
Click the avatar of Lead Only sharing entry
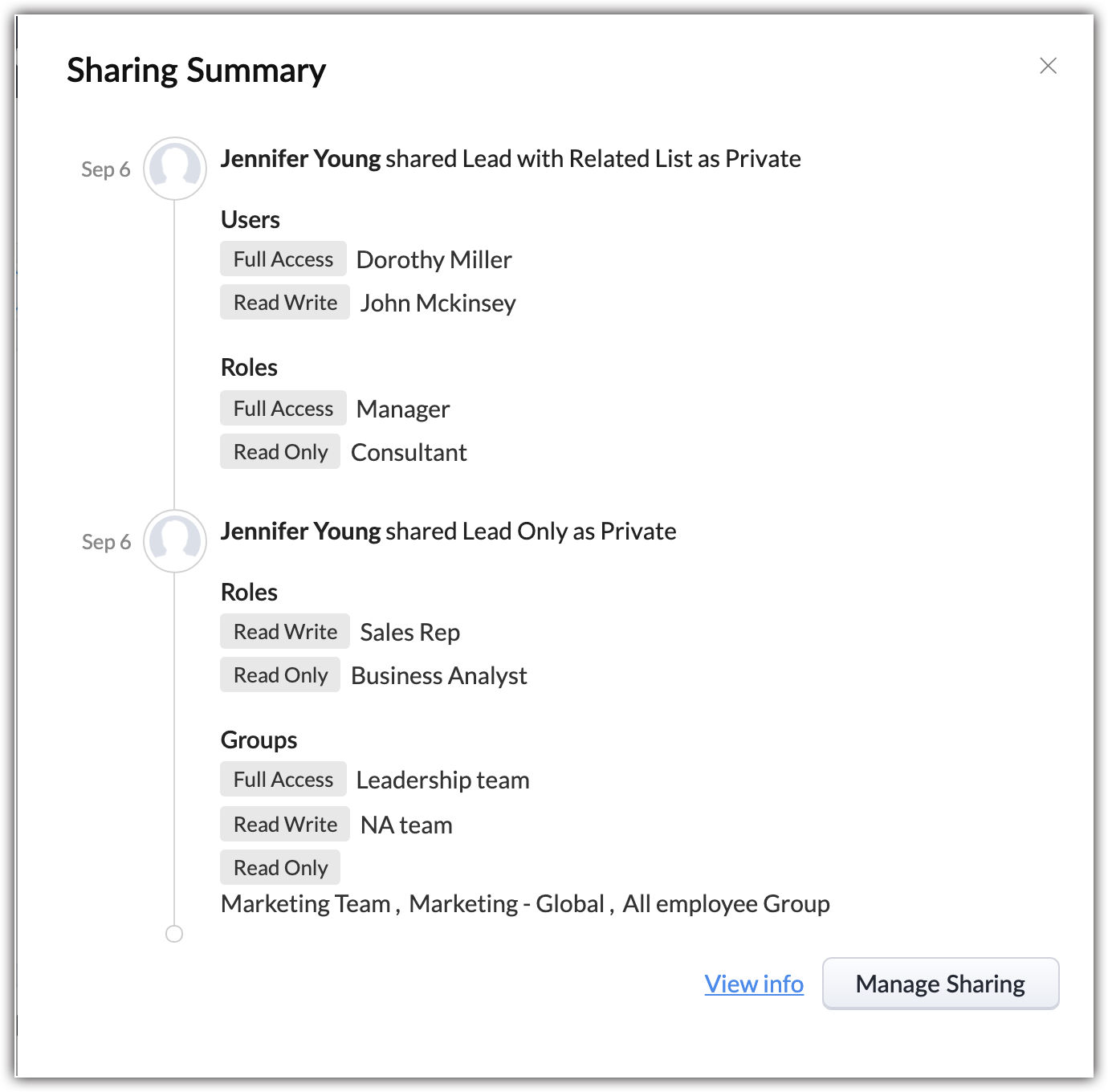(x=175, y=541)
